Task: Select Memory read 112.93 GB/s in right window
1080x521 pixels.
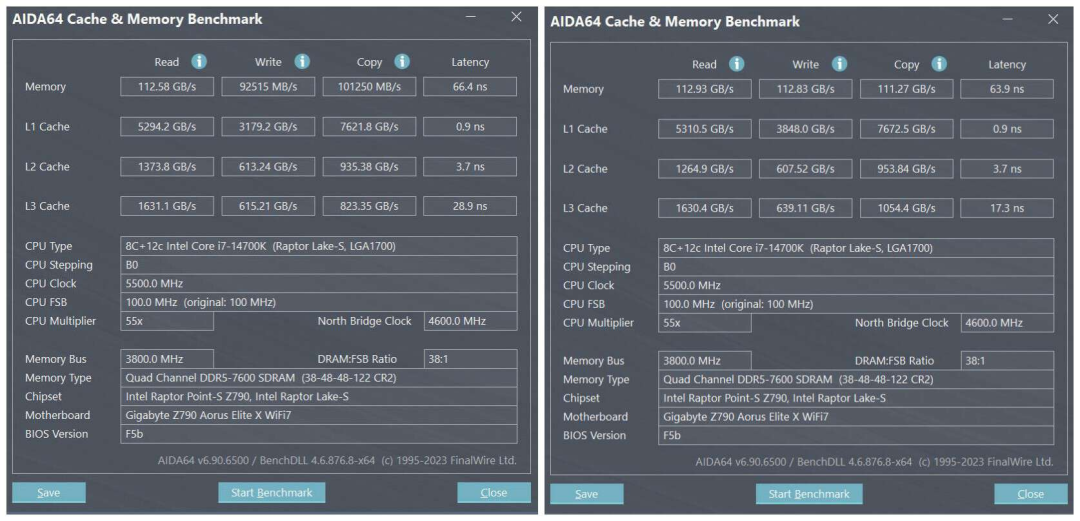Action: click(x=705, y=89)
